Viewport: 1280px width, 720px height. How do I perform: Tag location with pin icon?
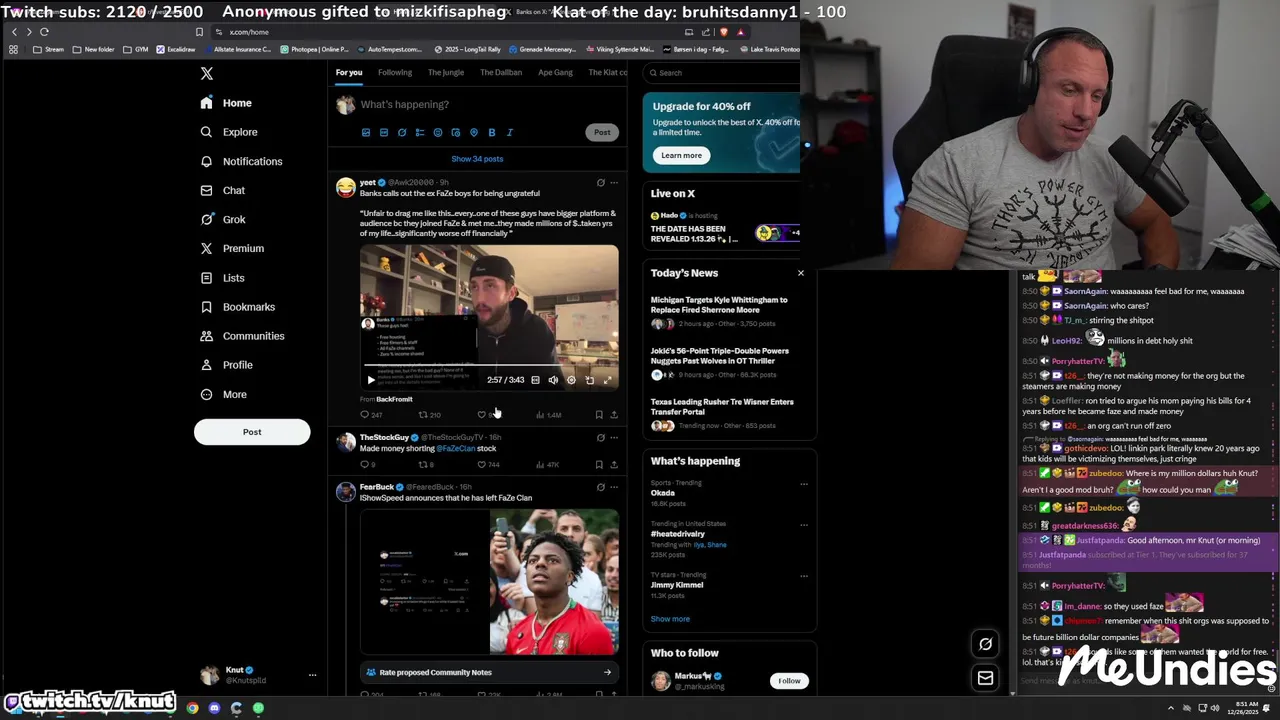click(474, 132)
